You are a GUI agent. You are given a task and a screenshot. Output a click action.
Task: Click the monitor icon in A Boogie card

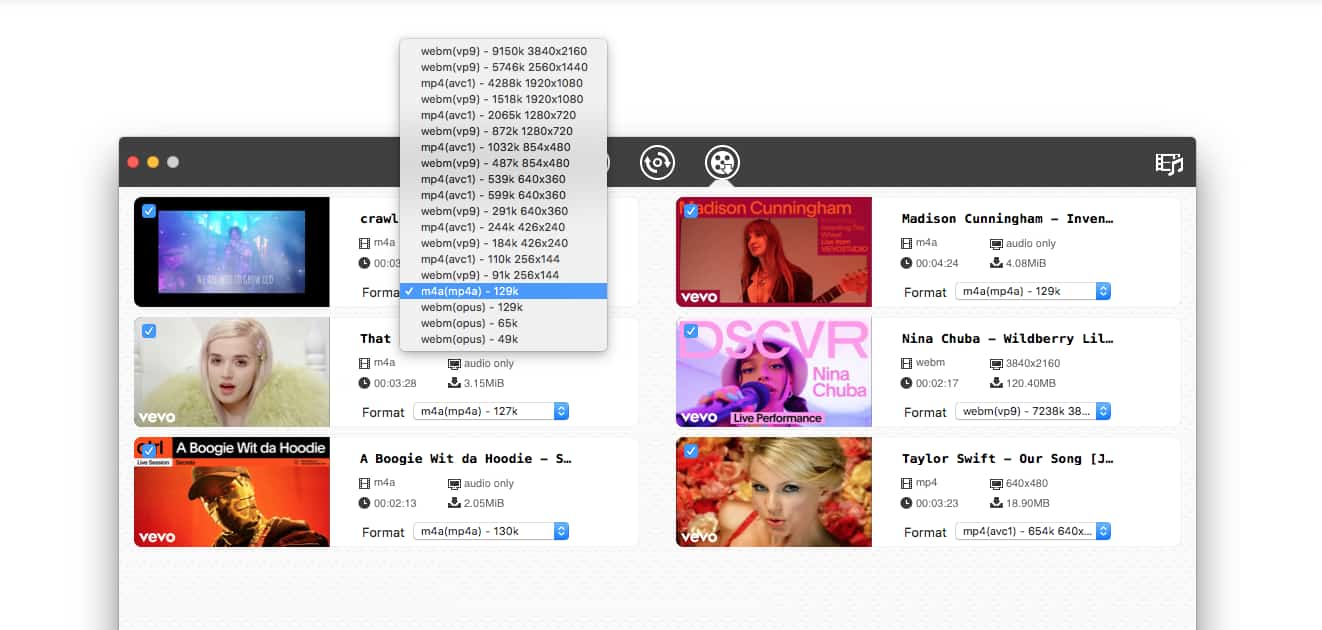point(454,483)
